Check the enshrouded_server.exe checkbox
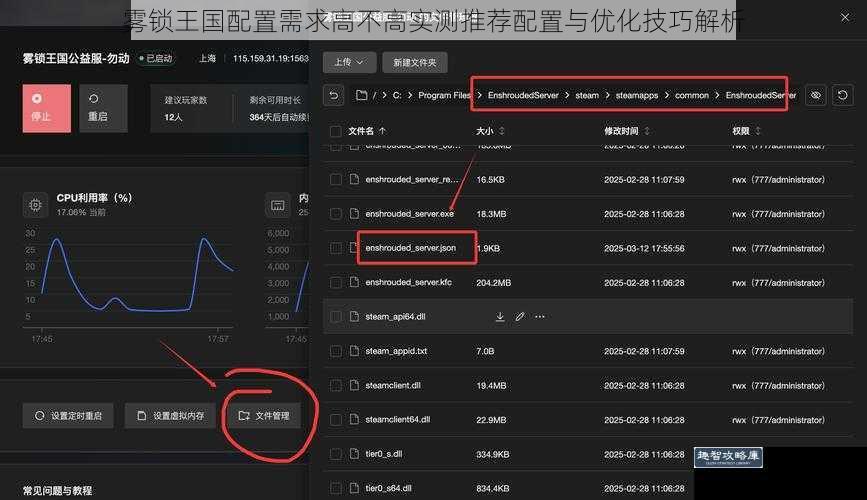 point(335,214)
